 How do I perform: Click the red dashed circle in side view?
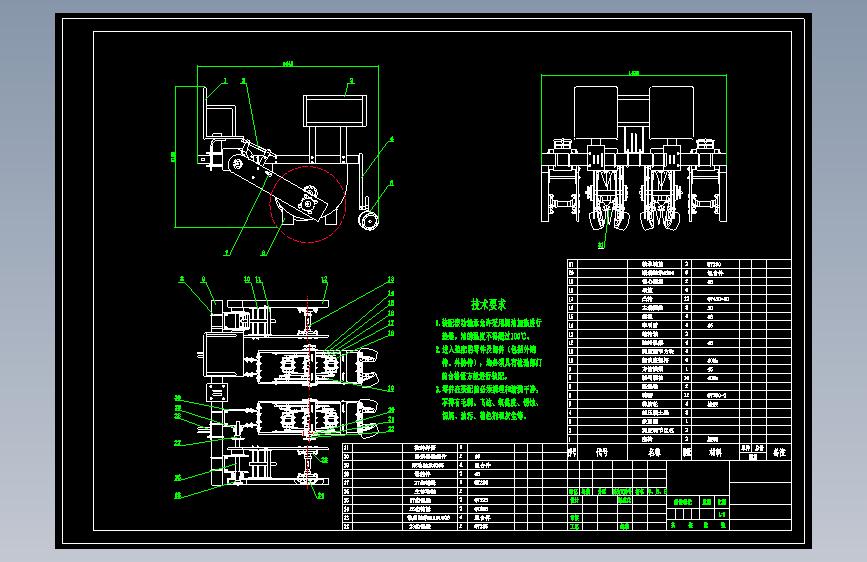coord(307,204)
